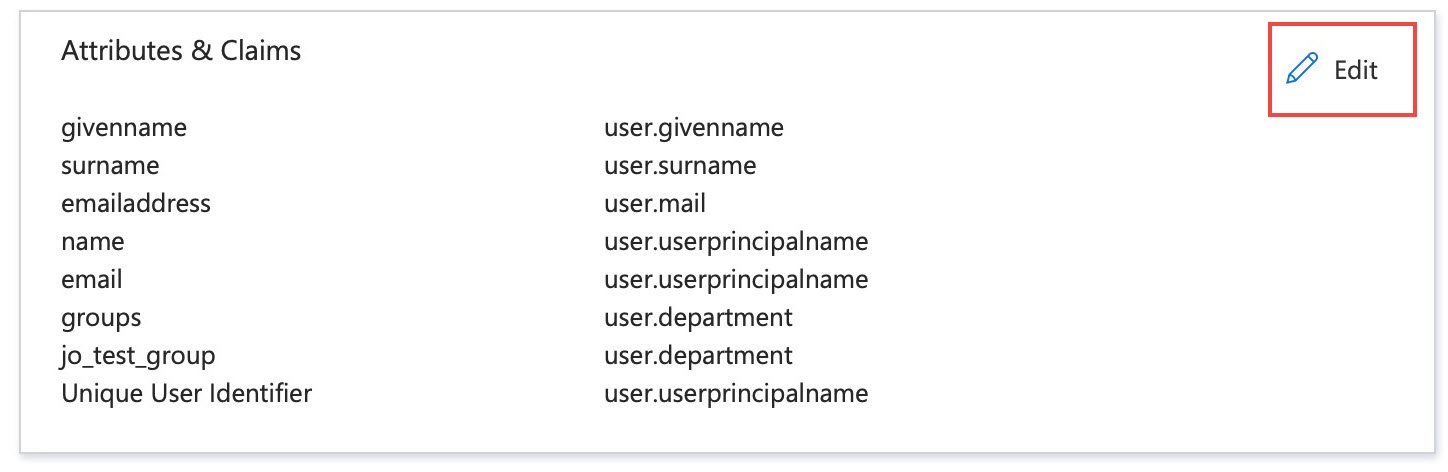1448x472 pixels.
Task: Click the givenname claim name
Action: point(124,128)
